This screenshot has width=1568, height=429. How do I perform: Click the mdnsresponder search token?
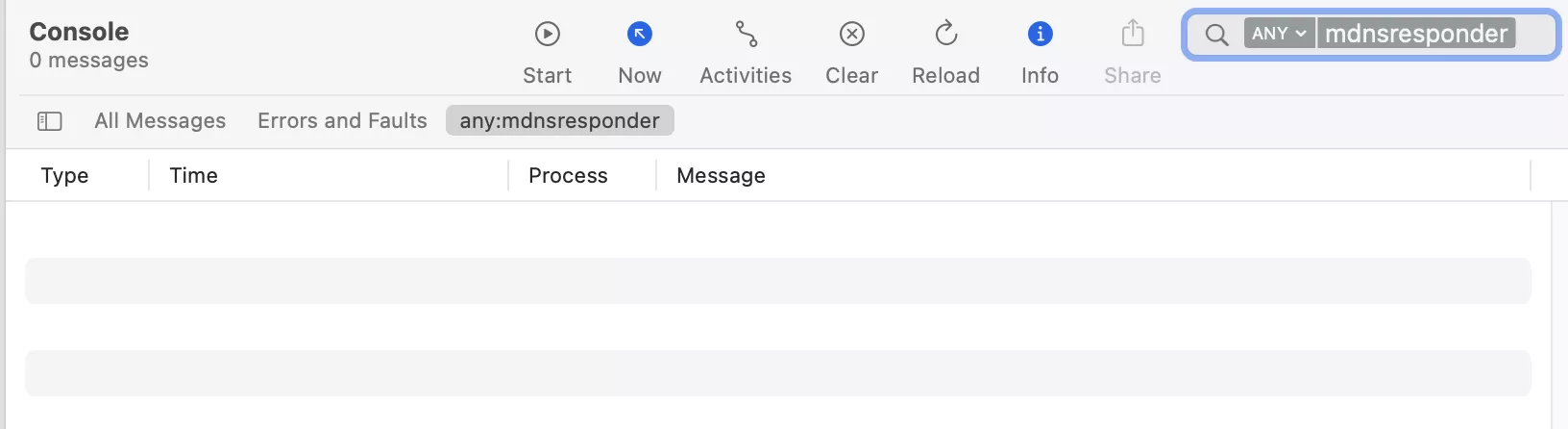tap(1416, 34)
